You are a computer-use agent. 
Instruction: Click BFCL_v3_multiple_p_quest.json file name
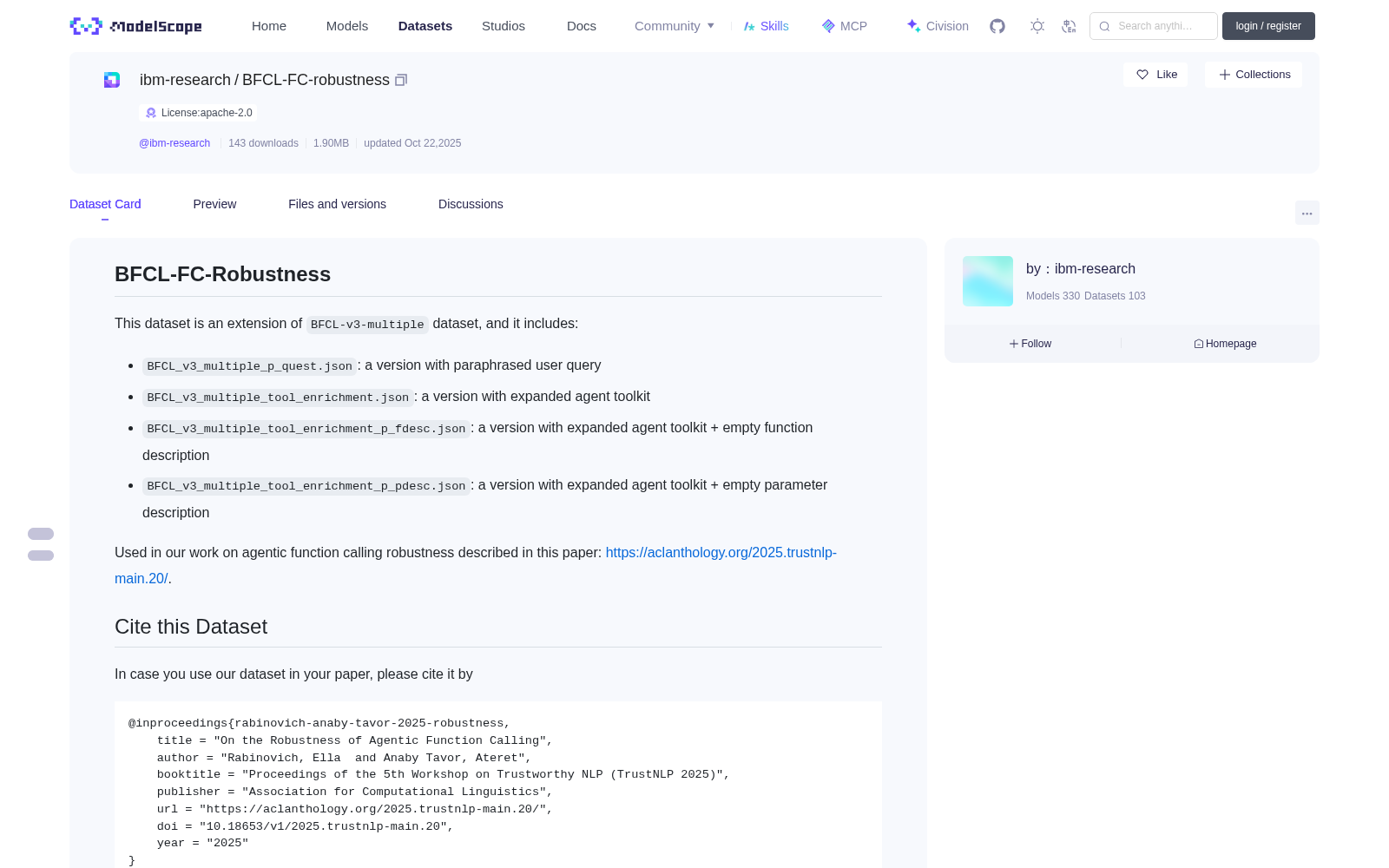(x=250, y=366)
